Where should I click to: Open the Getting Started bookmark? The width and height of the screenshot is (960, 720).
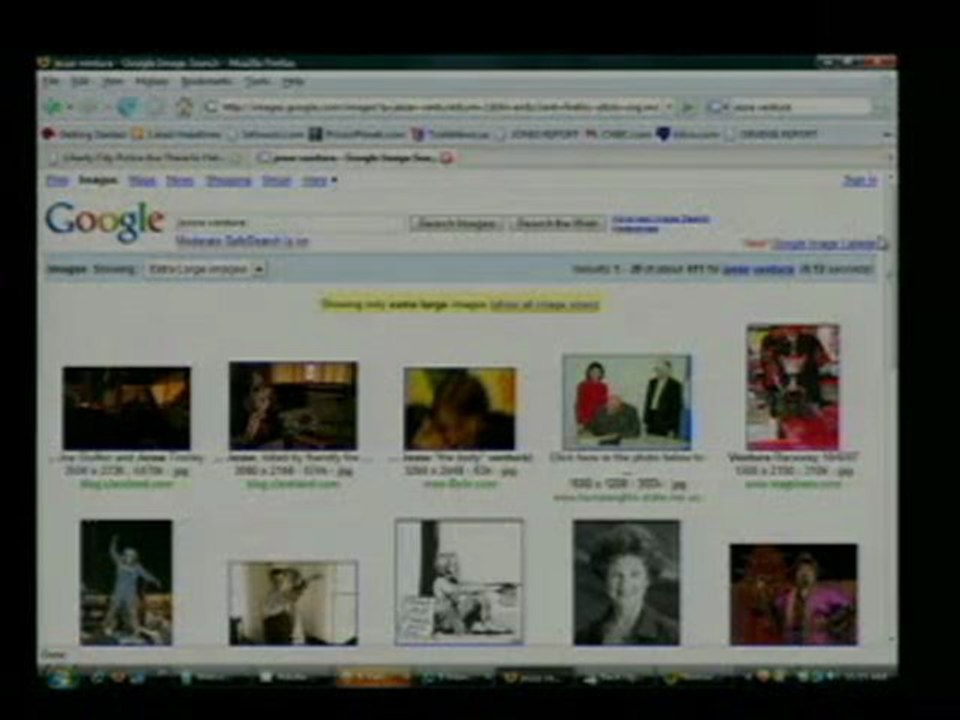click(84, 134)
